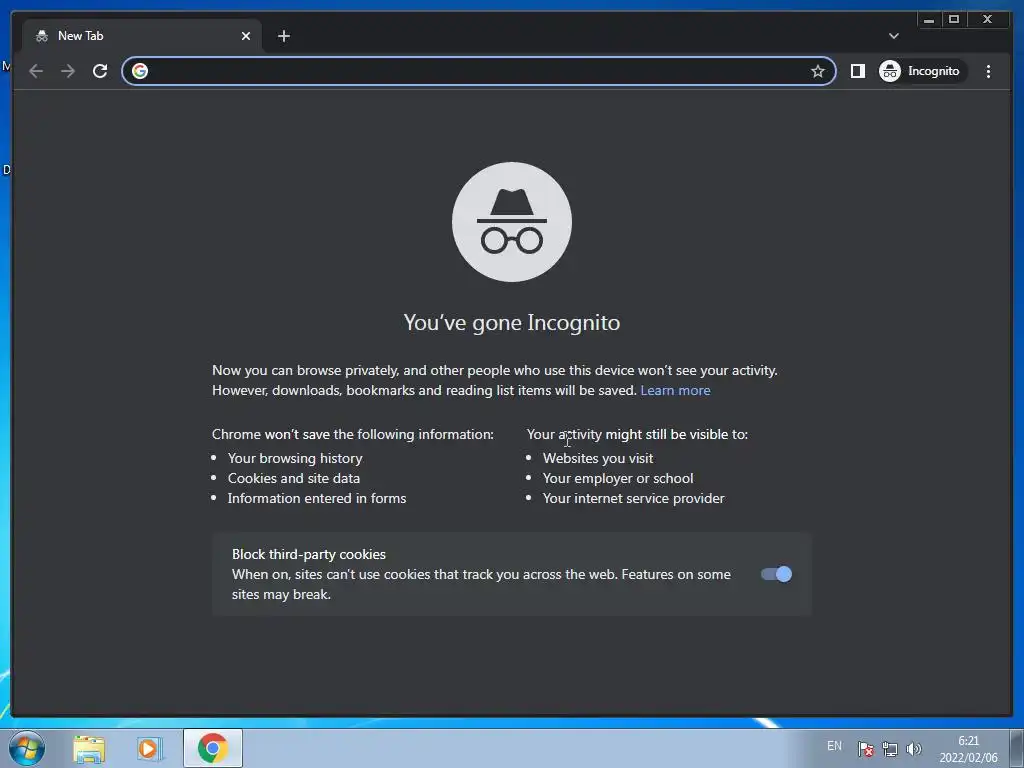Launch Windows Media Player from the taskbar
Screen dimensions: 1024x768
tap(150, 749)
